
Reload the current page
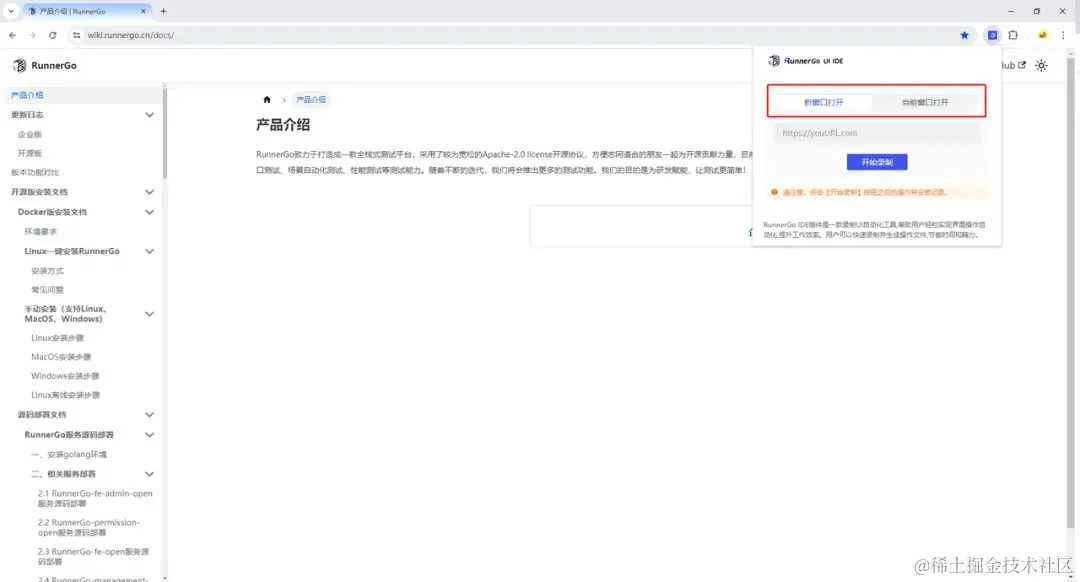52,35
